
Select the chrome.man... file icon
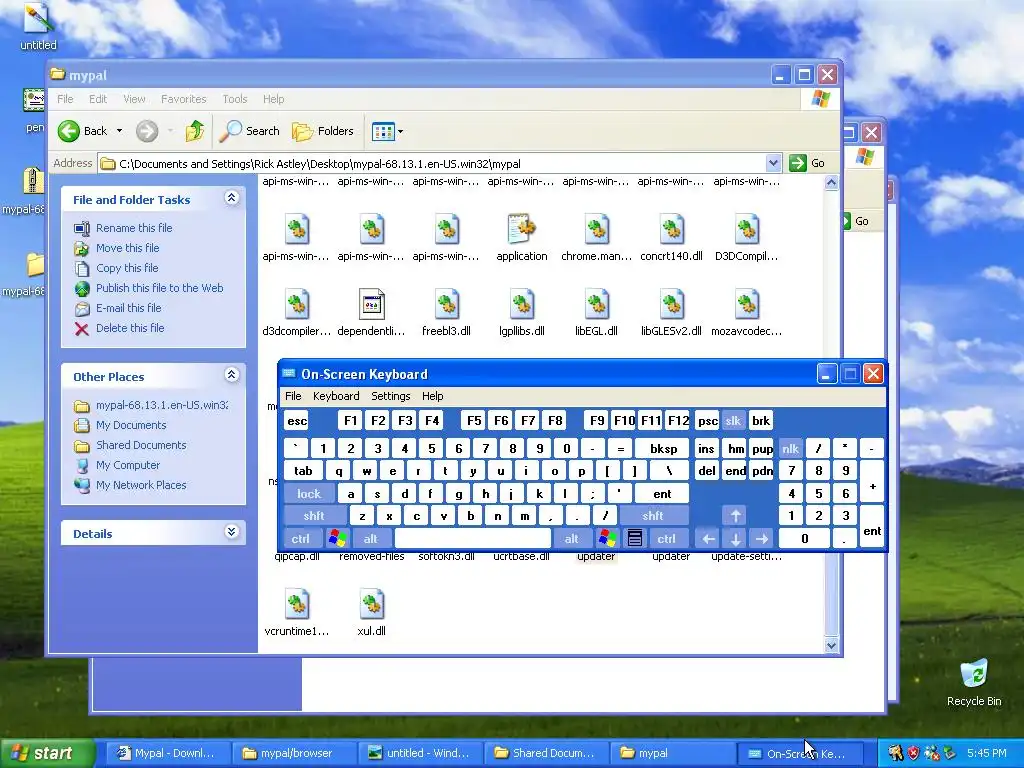(x=596, y=229)
